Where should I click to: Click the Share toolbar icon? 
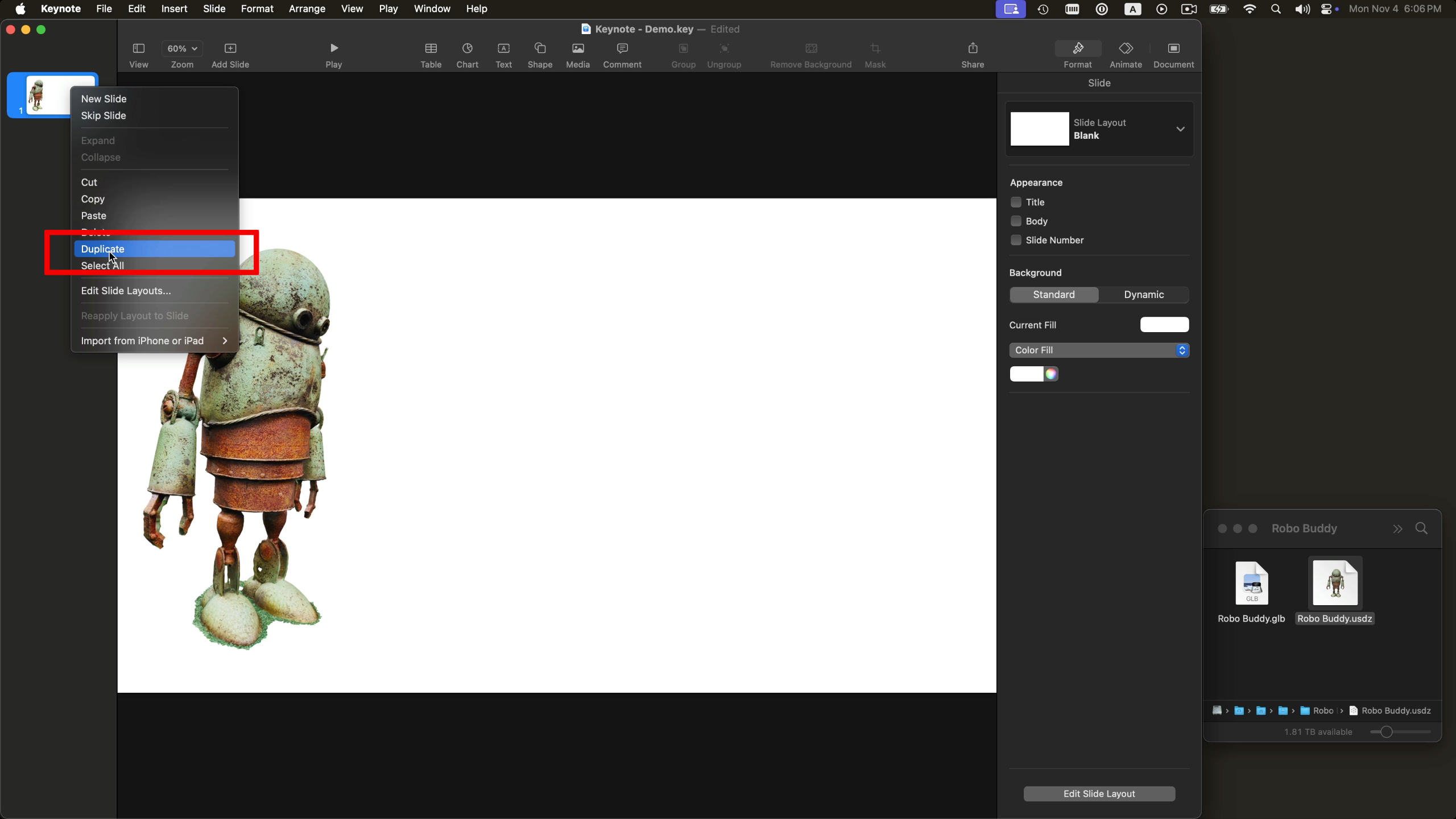pos(973,48)
